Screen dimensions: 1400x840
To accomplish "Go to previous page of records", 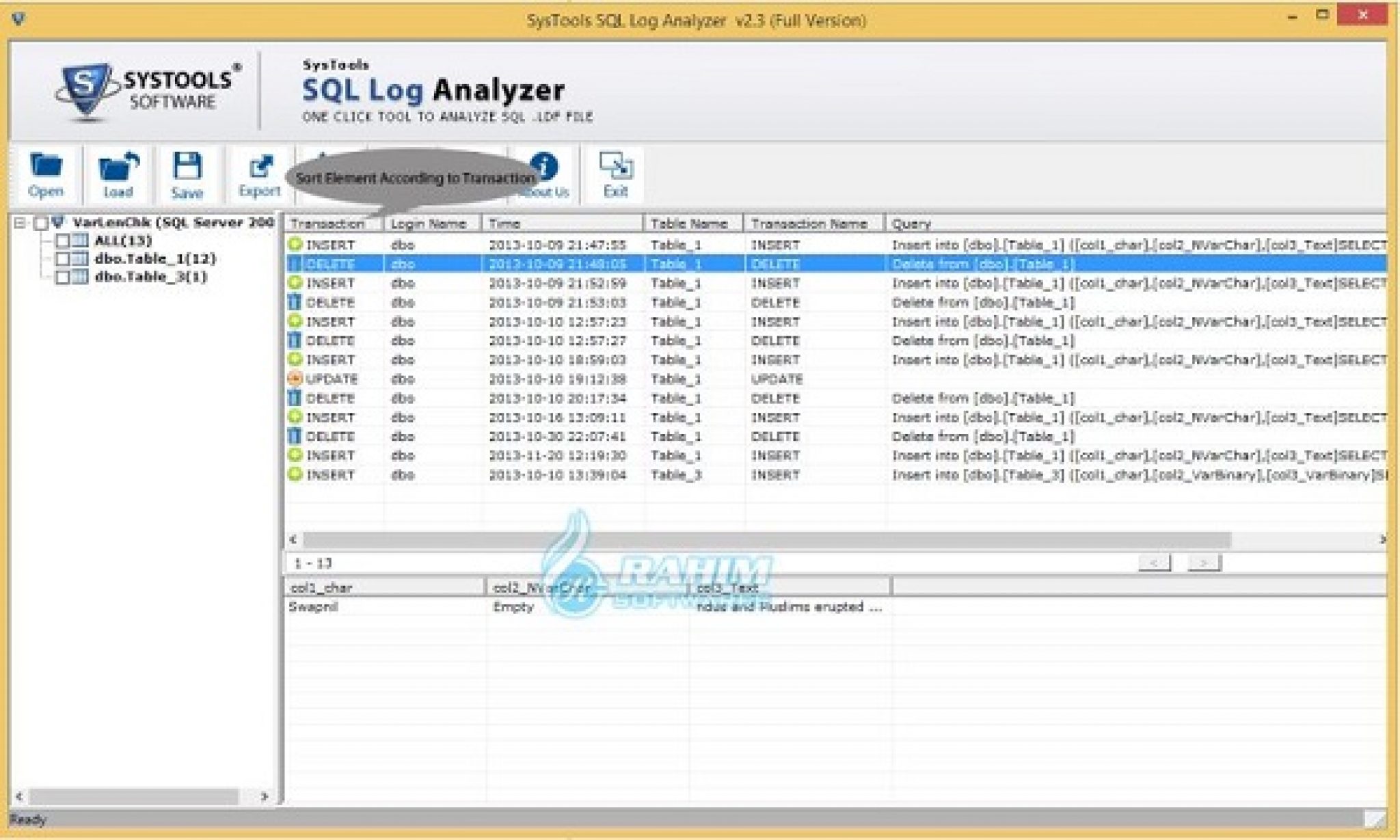I will point(1155,563).
